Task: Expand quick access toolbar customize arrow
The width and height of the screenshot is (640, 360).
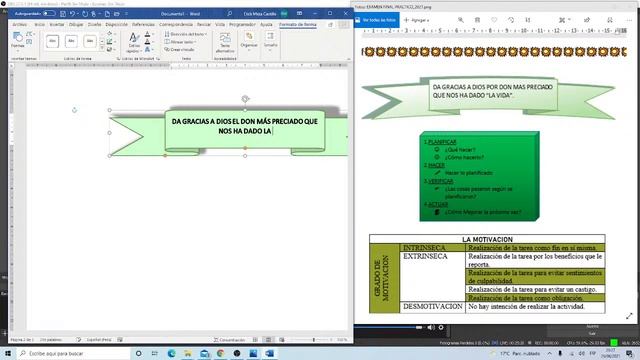Action: point(127,13)
